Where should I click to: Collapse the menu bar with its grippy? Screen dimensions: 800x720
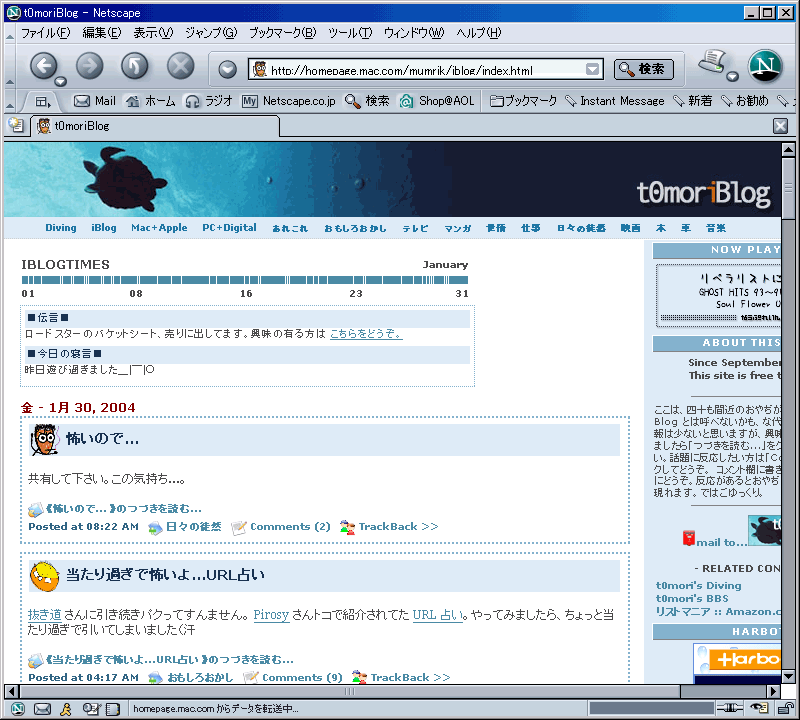click(10, 35)
